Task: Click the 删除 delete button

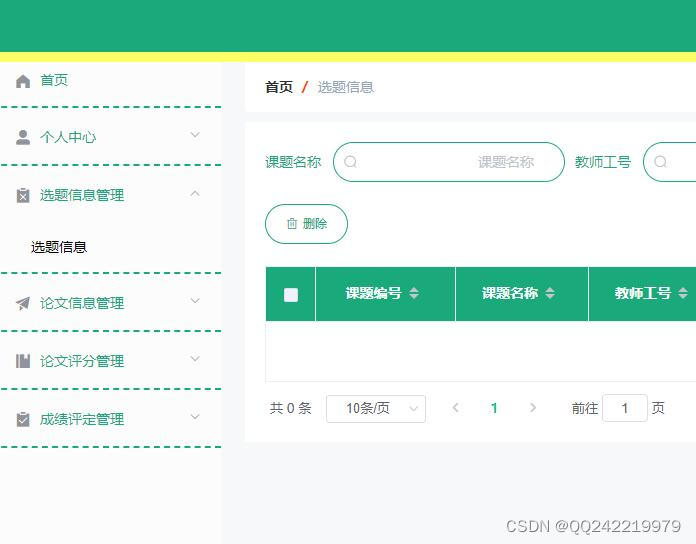Action: [306, 224]
